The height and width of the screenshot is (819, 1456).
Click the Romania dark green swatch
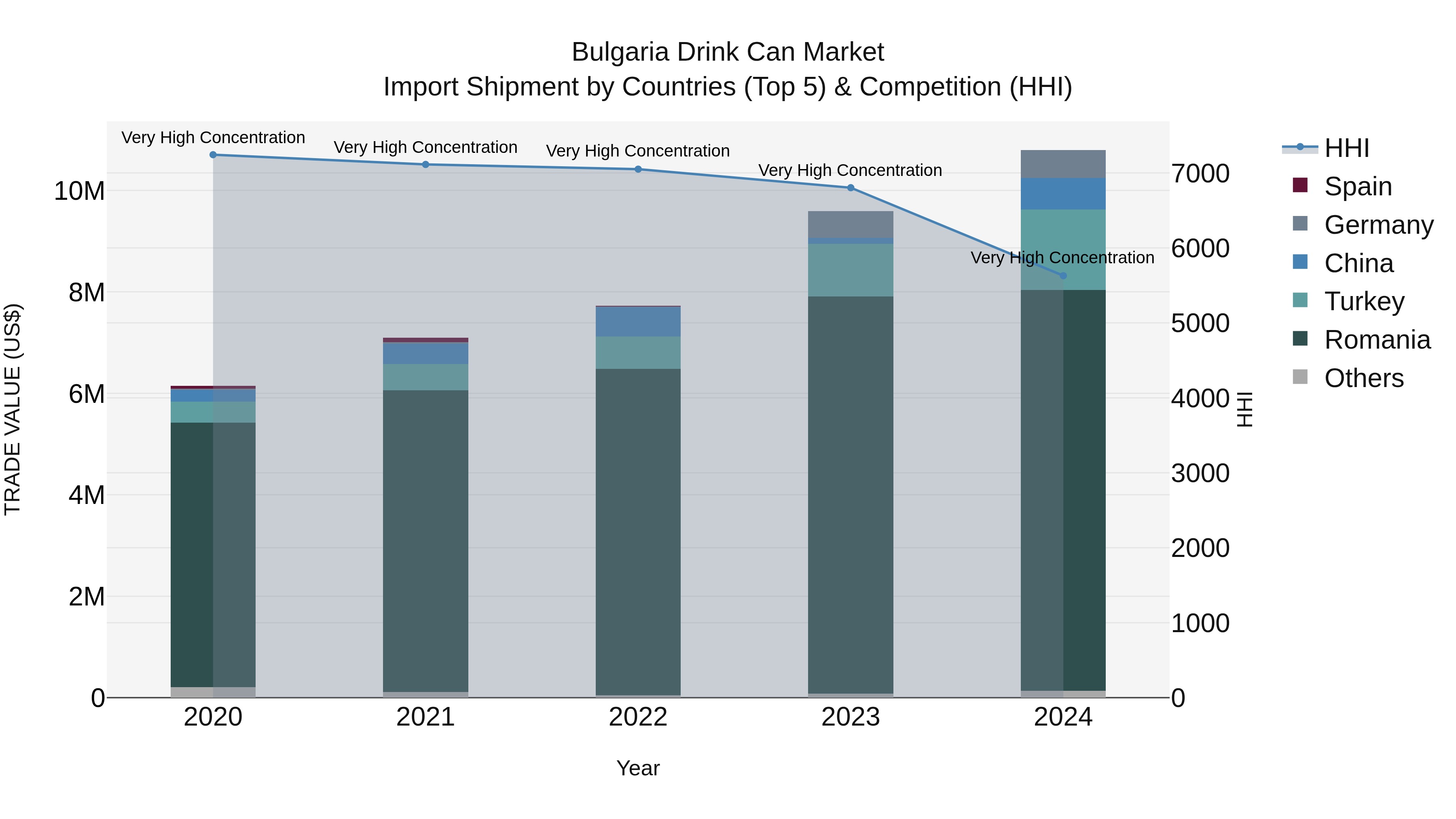point(1300,338)
